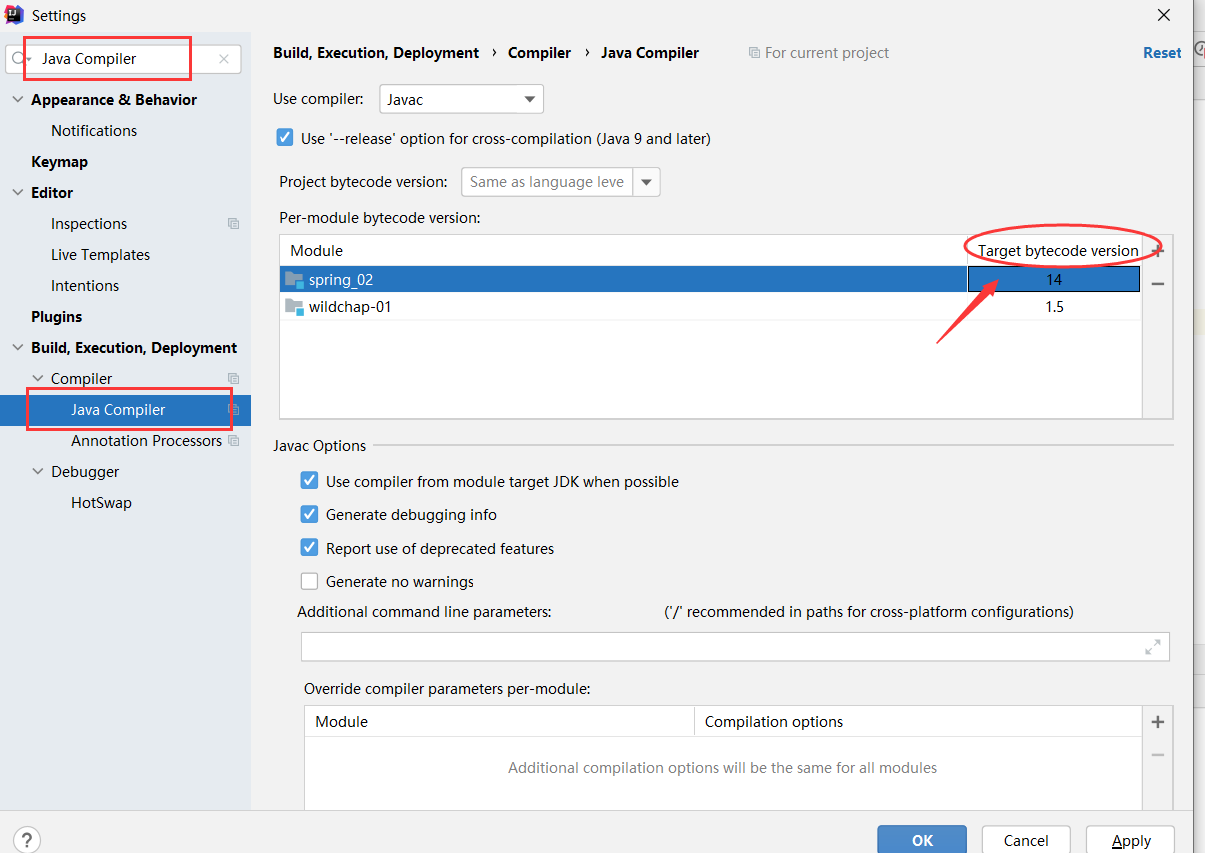Collapse the Compiler tree node

click(x=38, y=379)
